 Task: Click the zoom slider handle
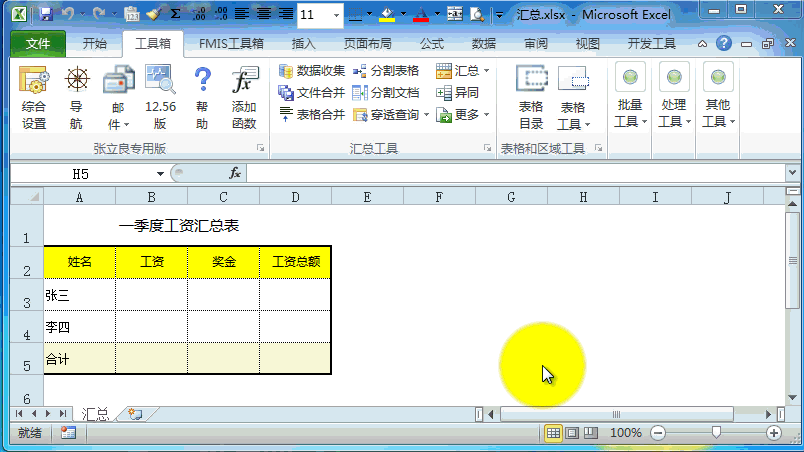coord(716,433)
